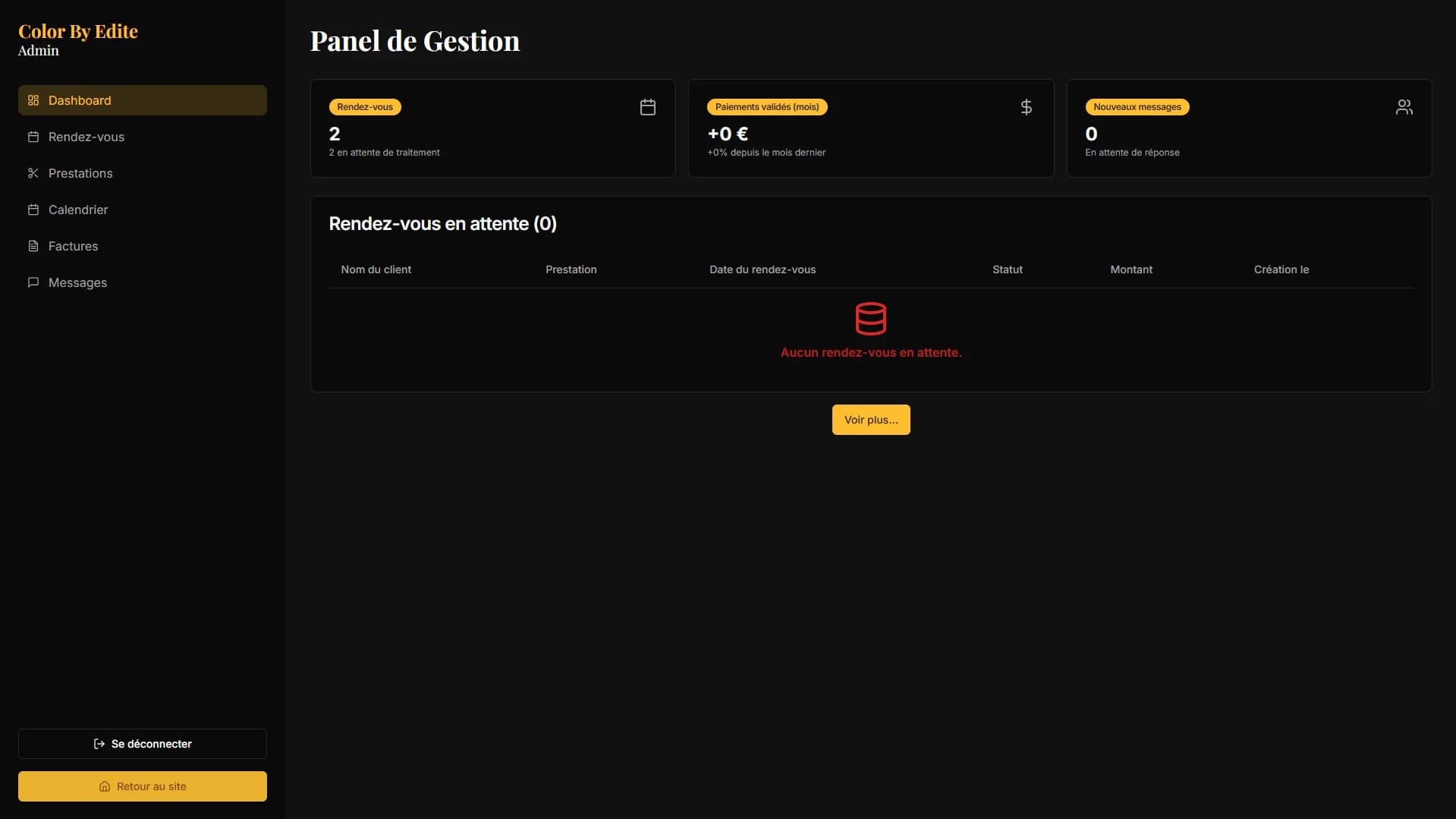Select the Dashboard menu entry

point(143,100)
